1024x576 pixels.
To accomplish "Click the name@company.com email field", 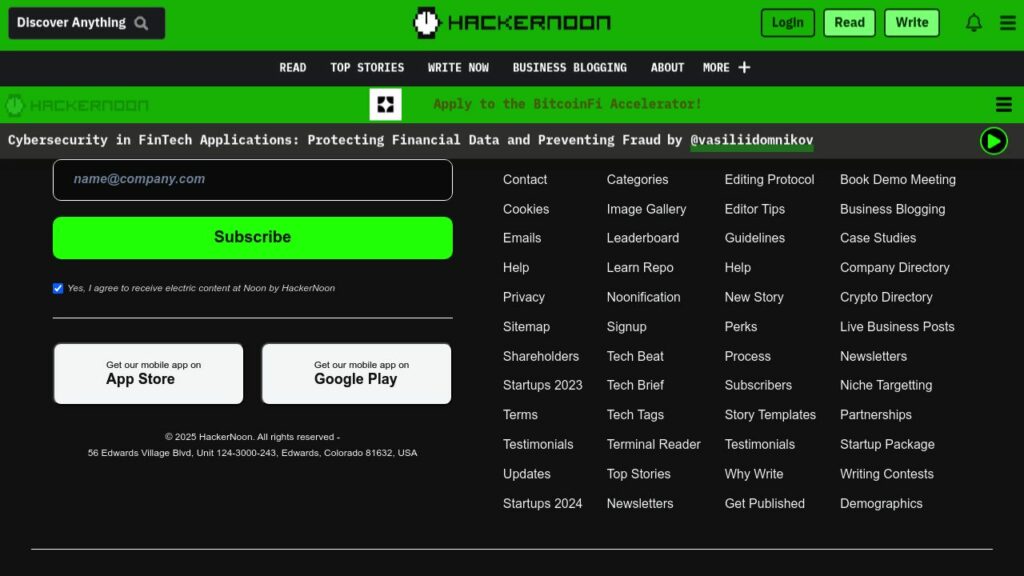I will (x=253, y=180).
